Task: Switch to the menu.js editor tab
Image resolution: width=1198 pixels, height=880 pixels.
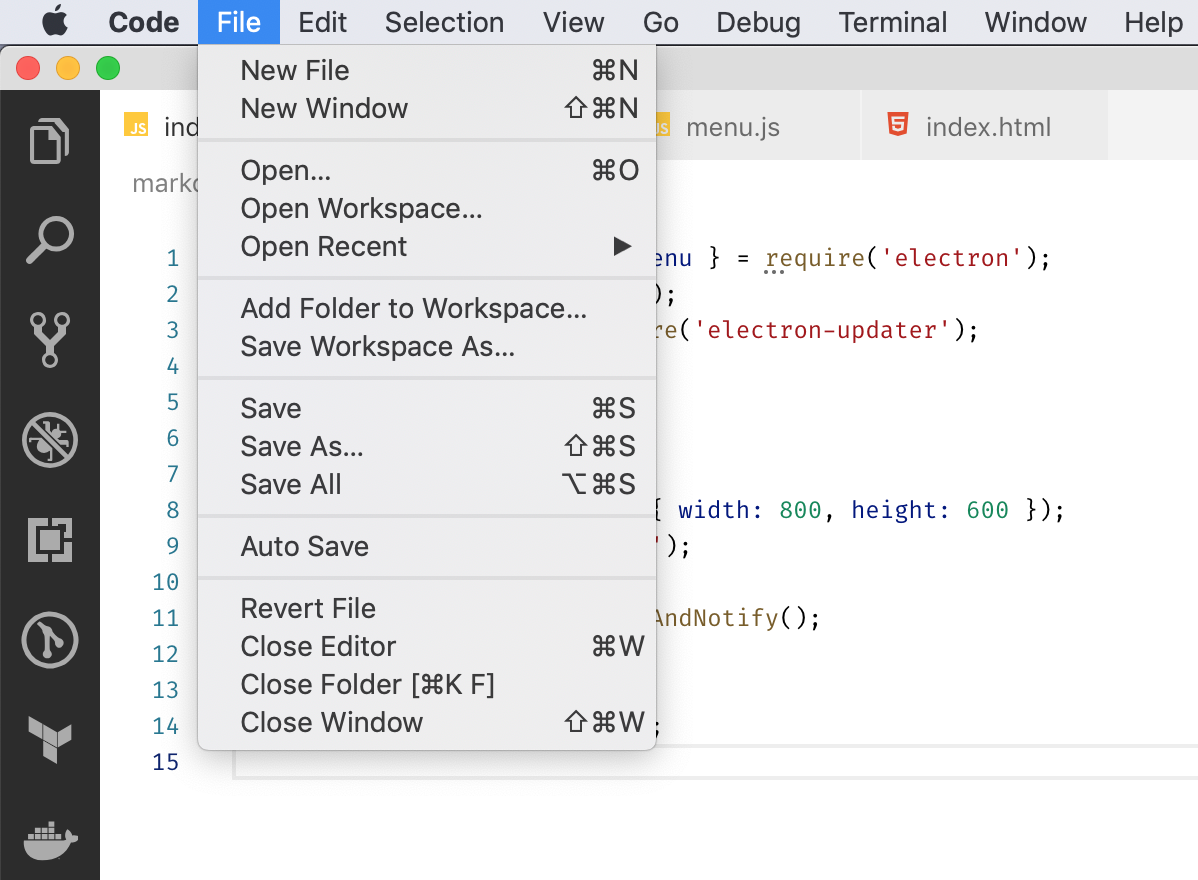Action: [758, 126]
